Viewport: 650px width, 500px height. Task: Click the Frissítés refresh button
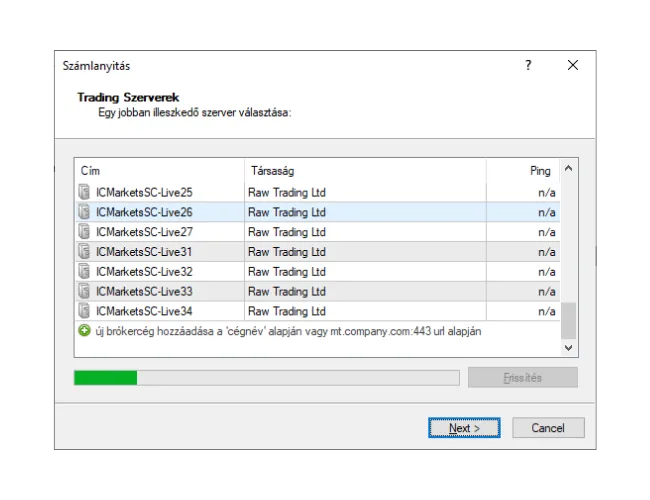[x=521, y=378]
